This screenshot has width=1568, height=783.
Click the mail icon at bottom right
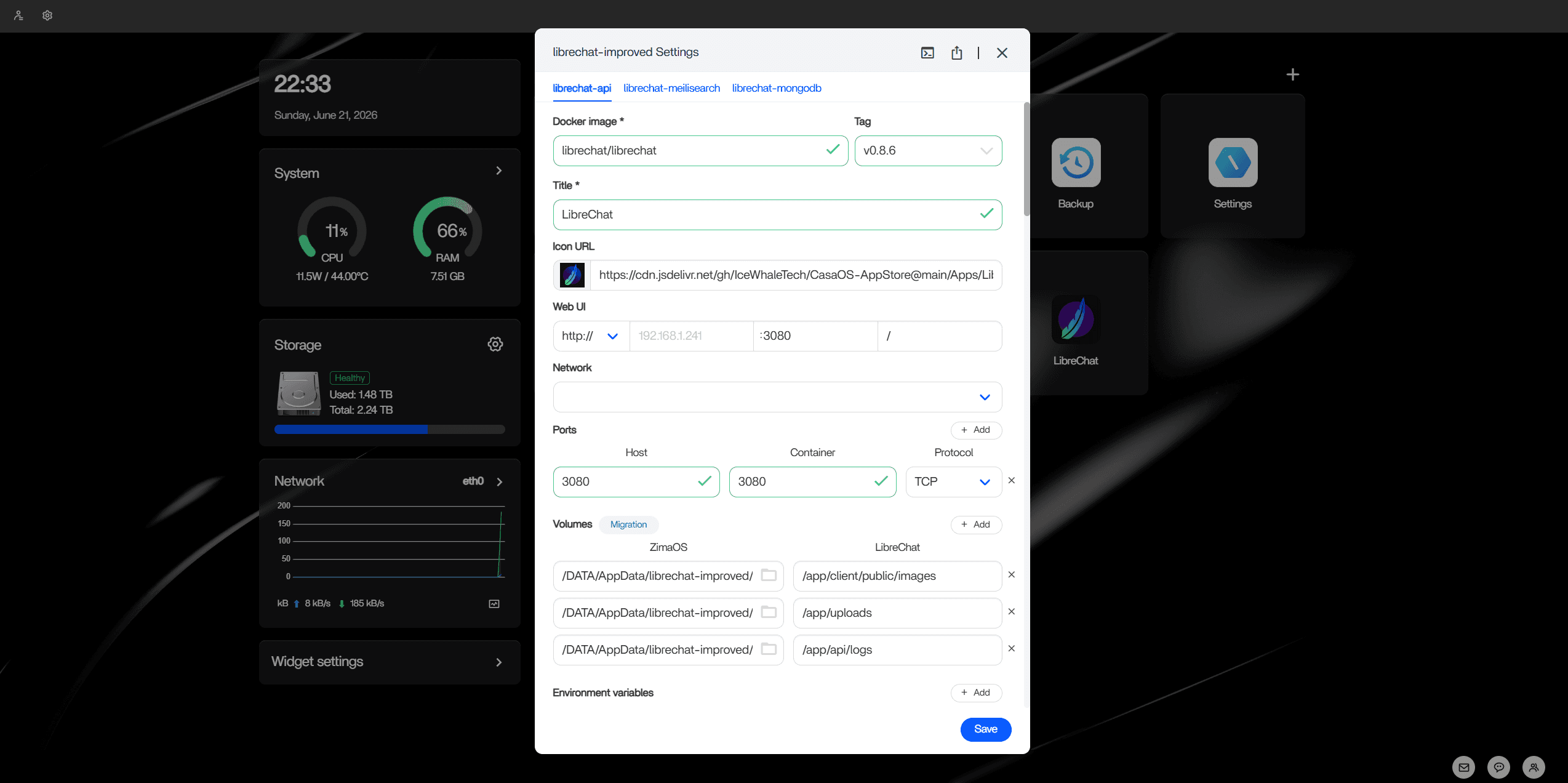(1464, 767)
